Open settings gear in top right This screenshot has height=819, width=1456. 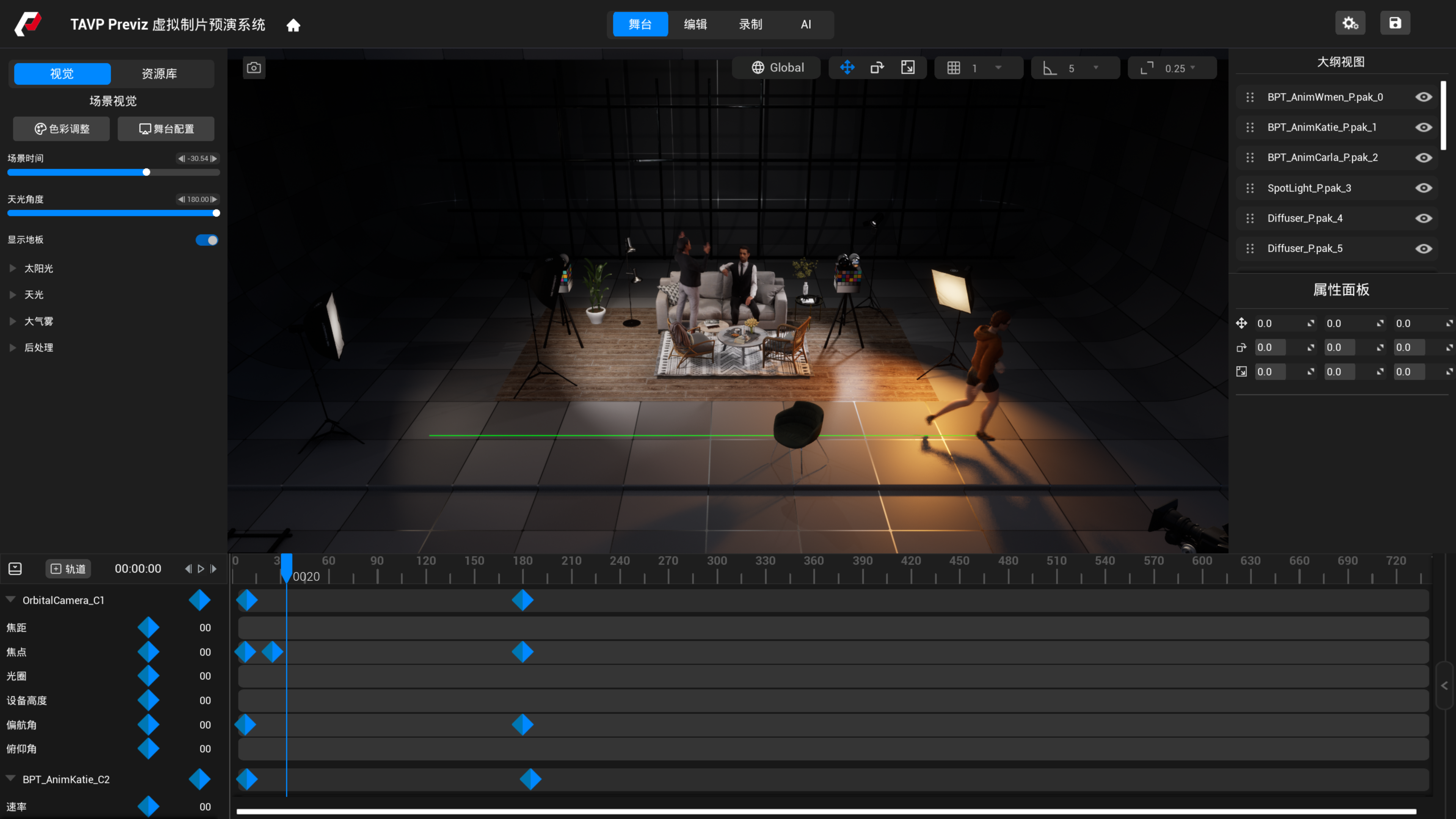(1350, 23)
